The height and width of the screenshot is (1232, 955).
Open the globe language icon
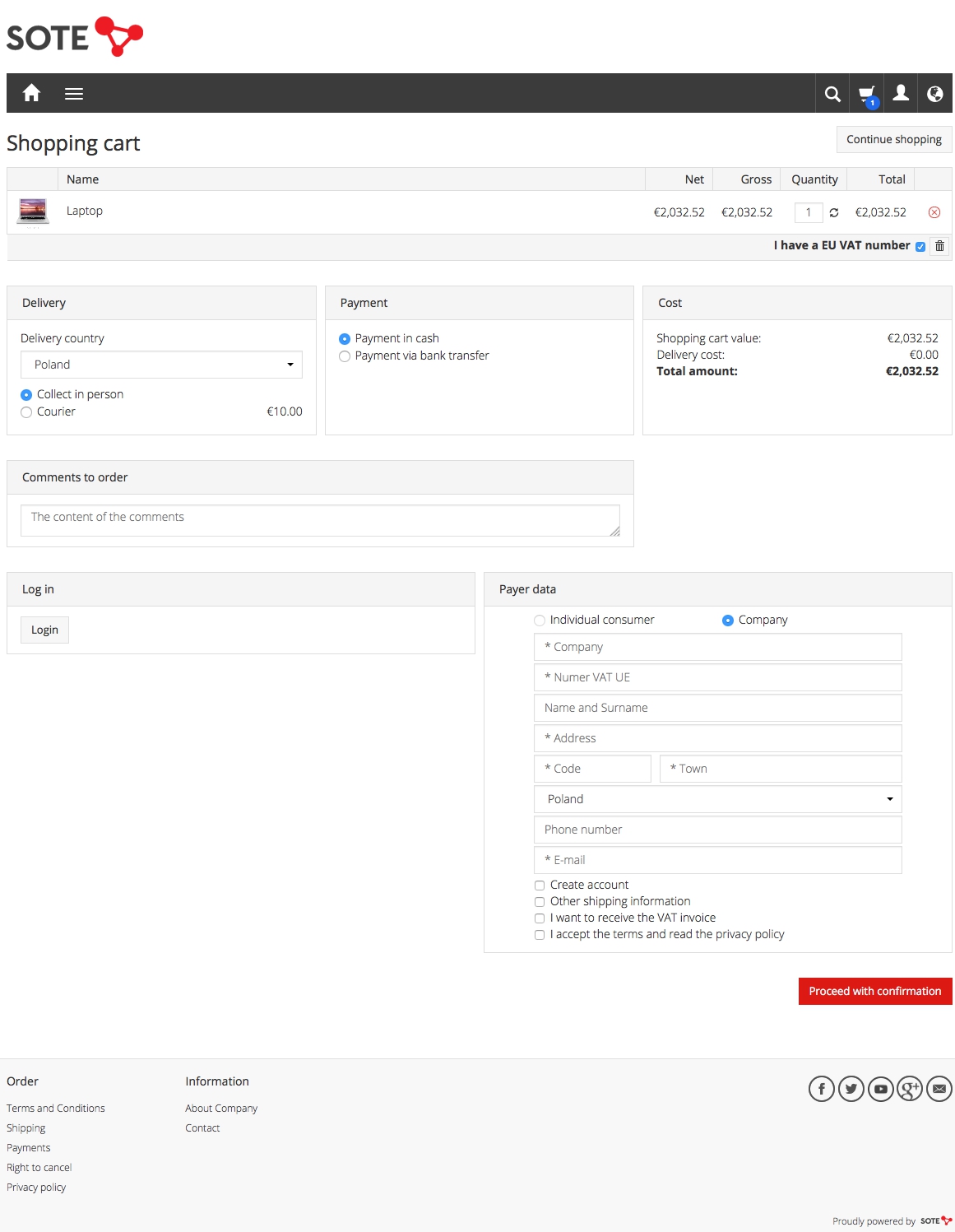(x=935, y=94)
